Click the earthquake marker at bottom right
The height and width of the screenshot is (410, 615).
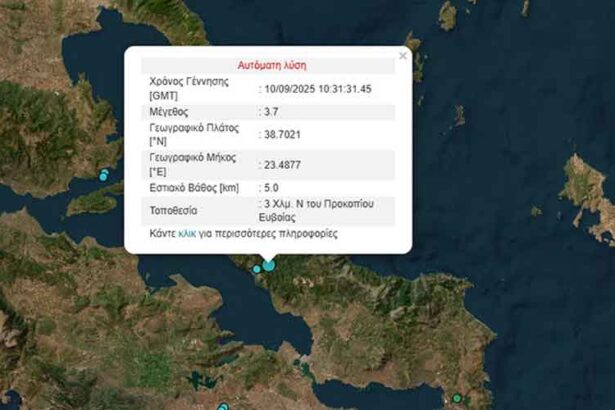[x=457, y=398]
